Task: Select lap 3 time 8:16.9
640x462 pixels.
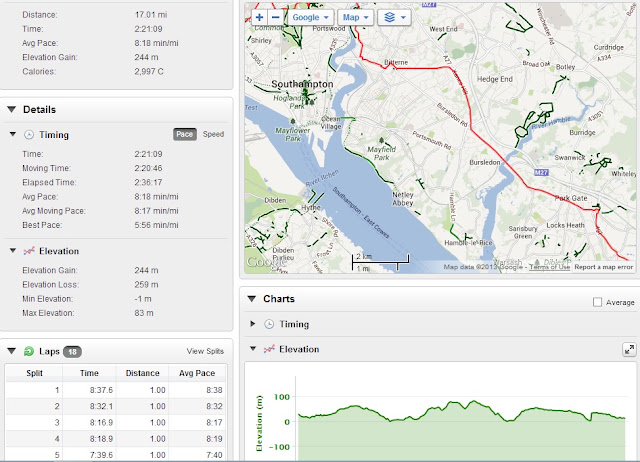Action: coord(101,423)
